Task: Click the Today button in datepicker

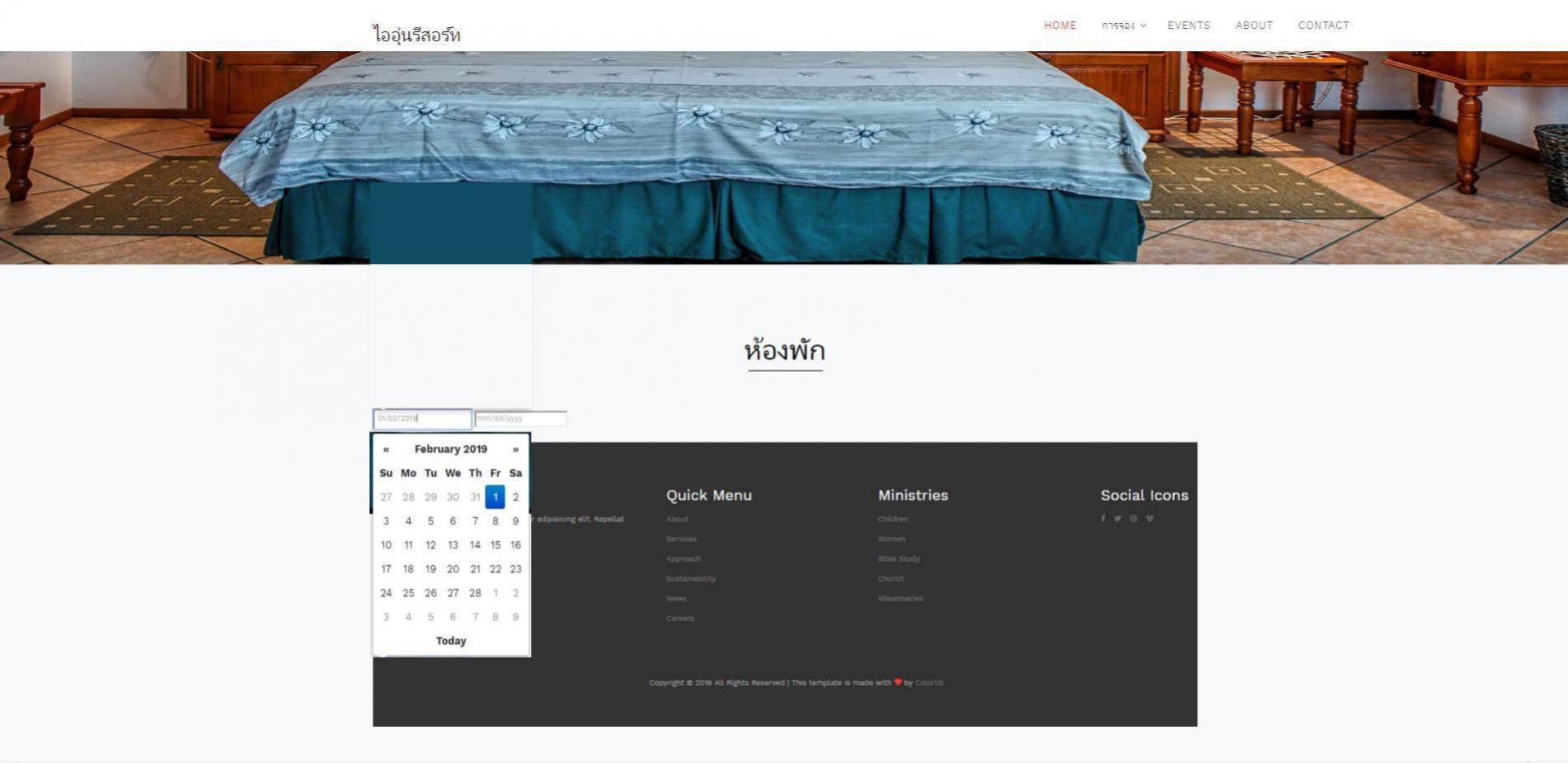Action: pos(451,641)
